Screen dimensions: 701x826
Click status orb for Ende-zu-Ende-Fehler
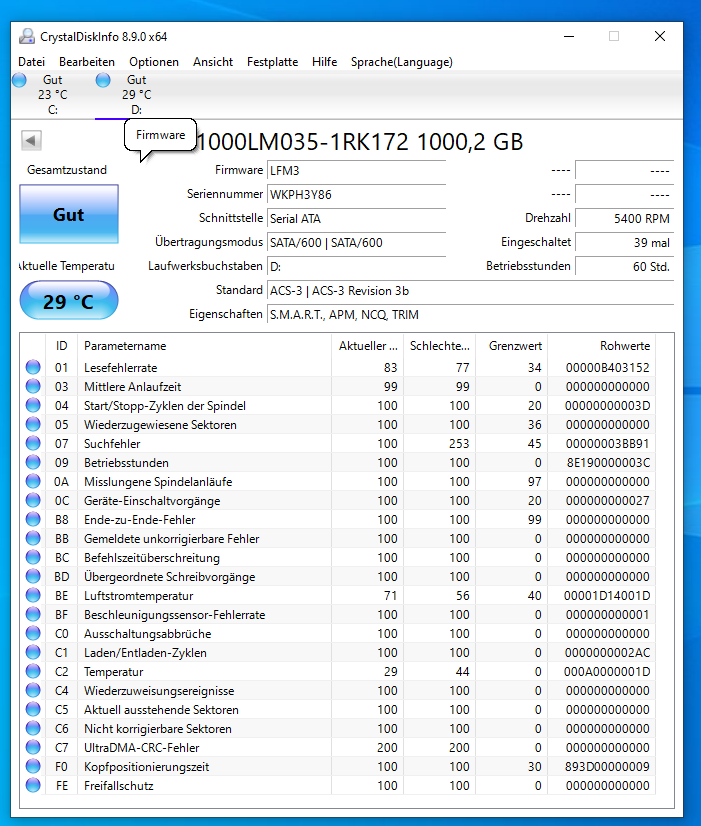click(x=33, y=519)
